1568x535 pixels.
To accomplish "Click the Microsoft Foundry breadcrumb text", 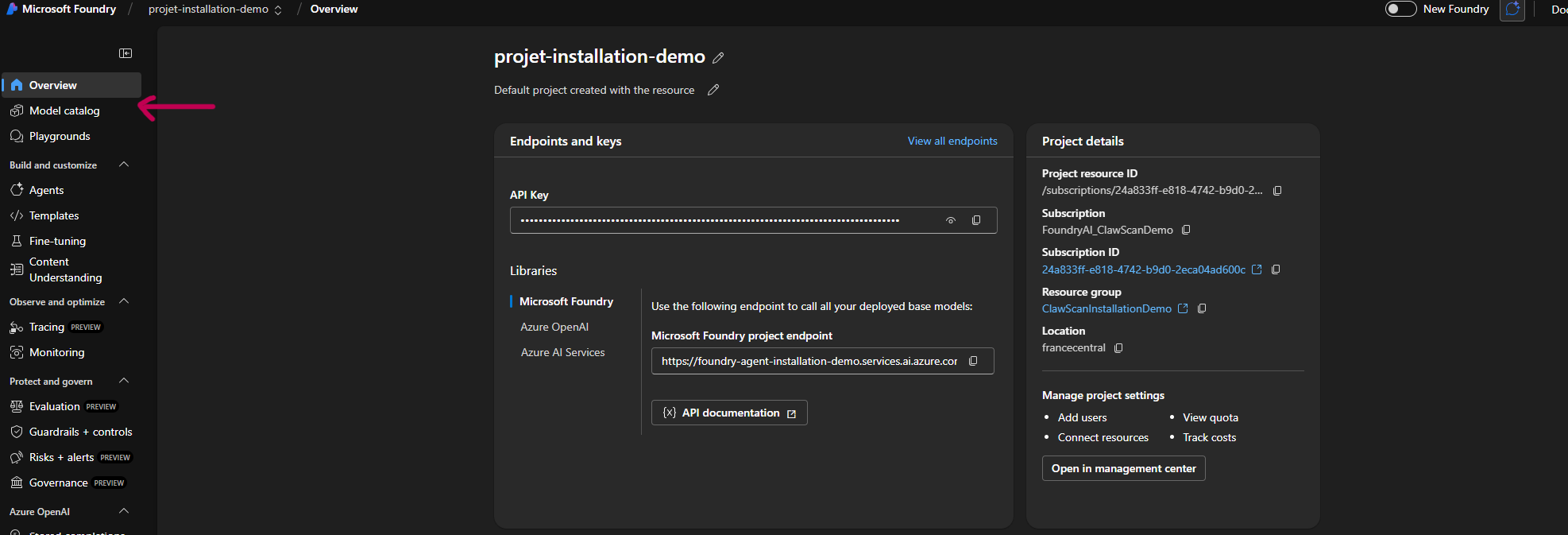I will (69, 9).
